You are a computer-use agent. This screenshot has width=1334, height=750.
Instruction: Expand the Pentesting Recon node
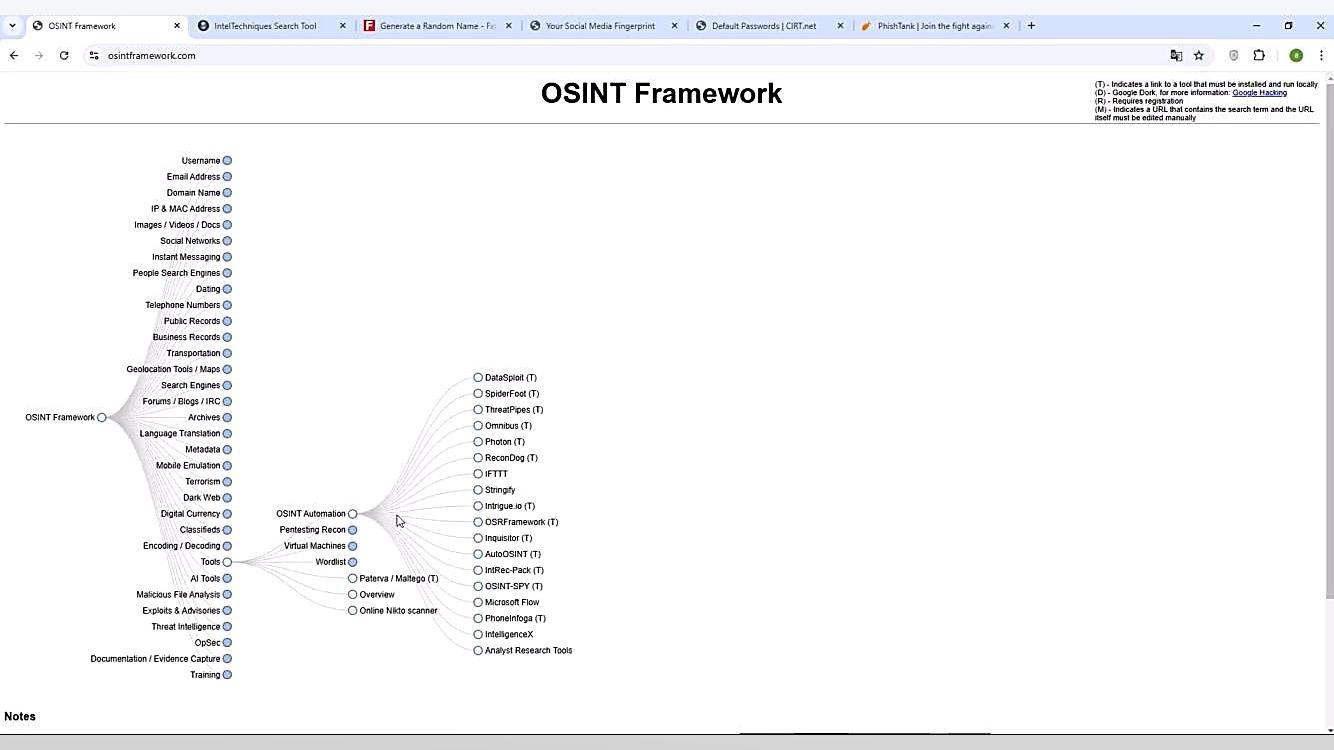(x=352, y=530)
